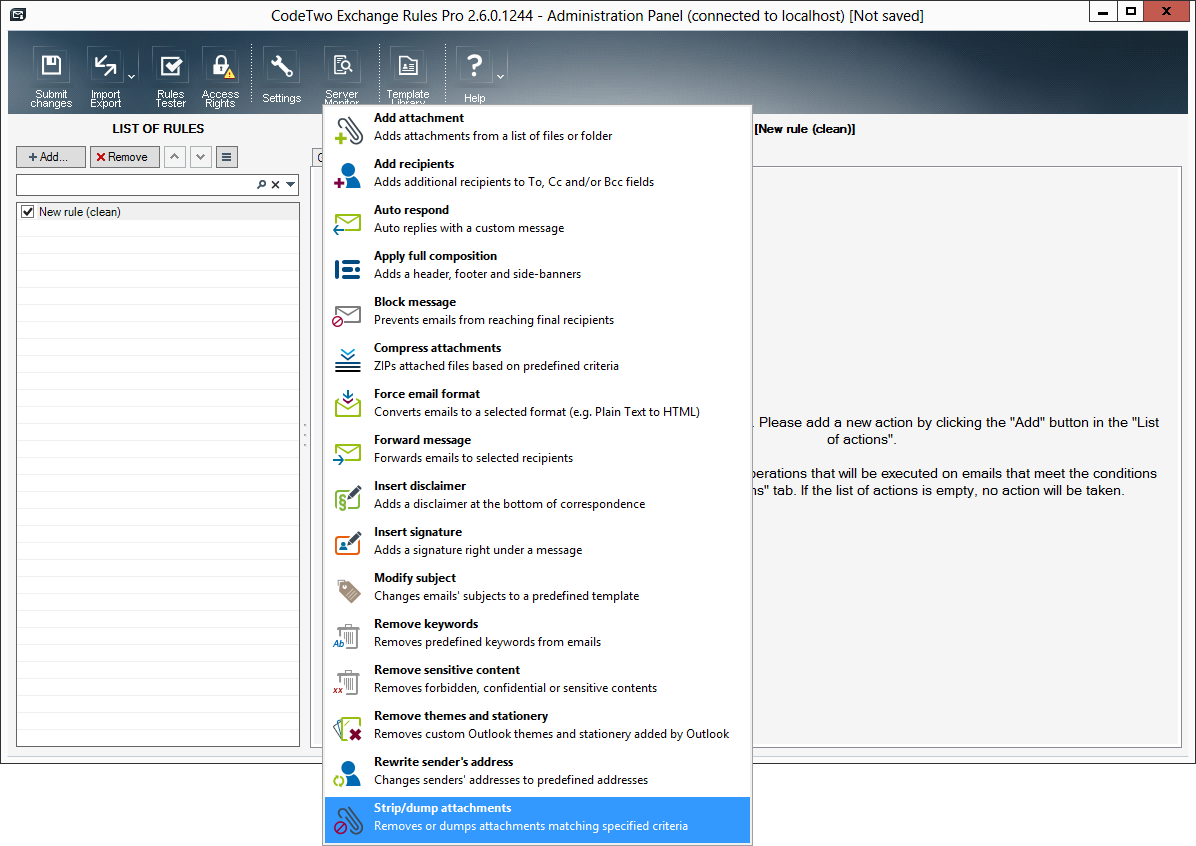
Task: Uncheck the New rule (clean) checkbox
Action: (x=28, y=212)
